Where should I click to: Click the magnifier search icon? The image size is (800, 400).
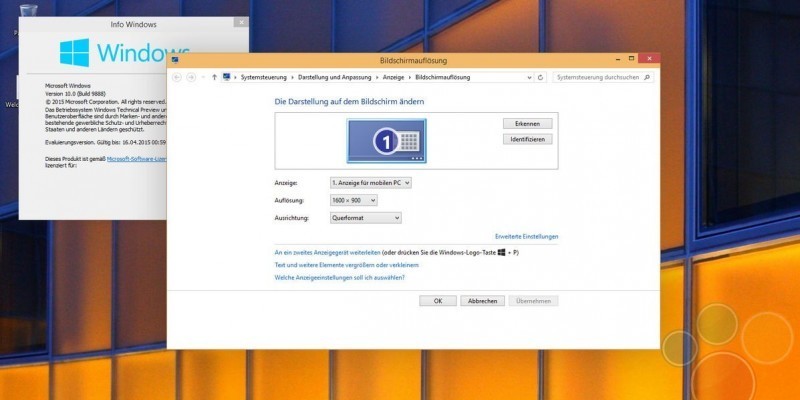(x=647, y=78)
